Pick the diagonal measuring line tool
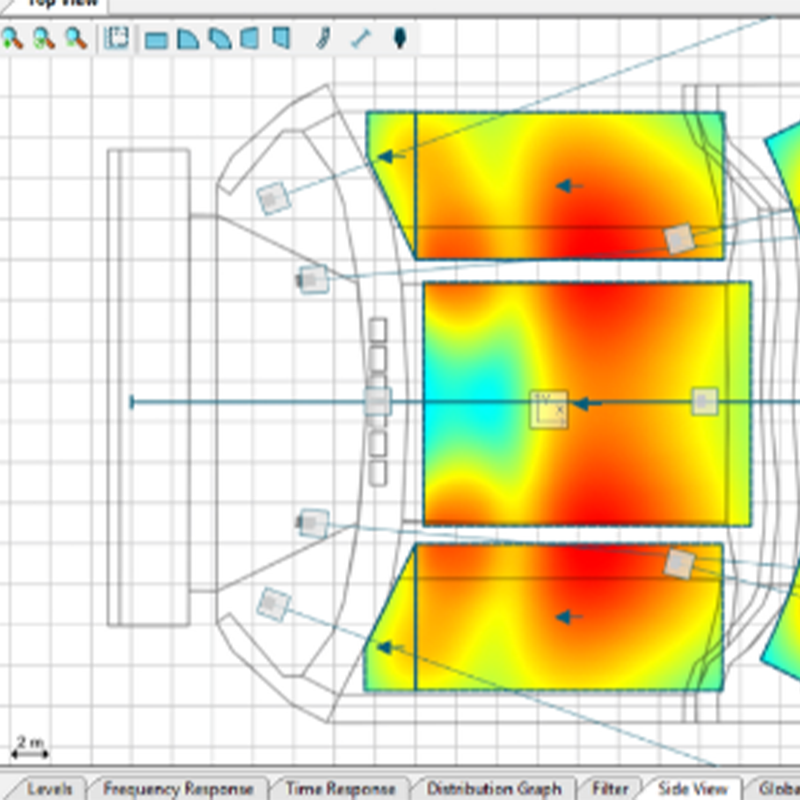The image size is (800, 800). [360, 39]
